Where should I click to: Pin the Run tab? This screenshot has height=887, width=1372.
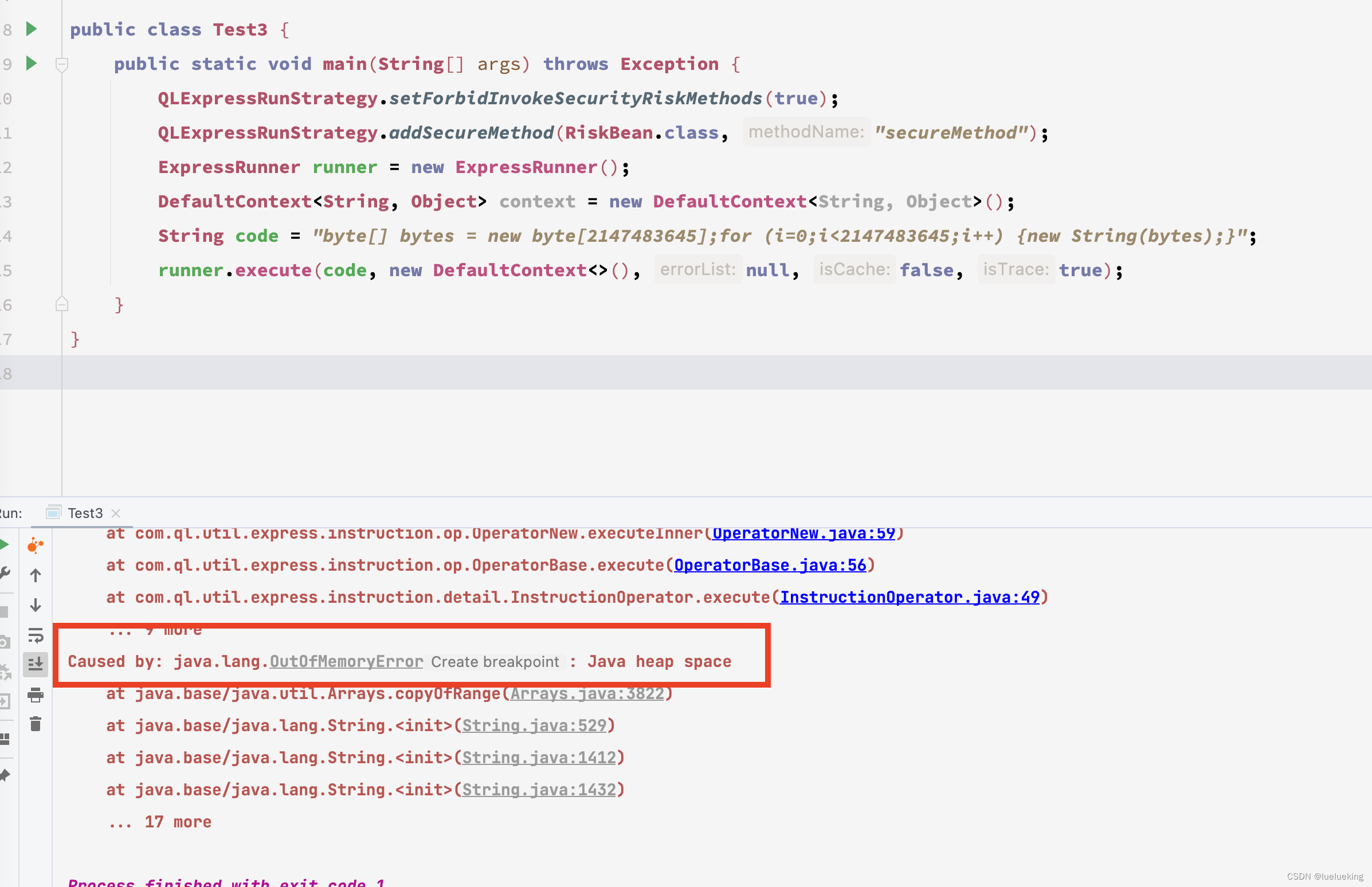pos(5,775)
